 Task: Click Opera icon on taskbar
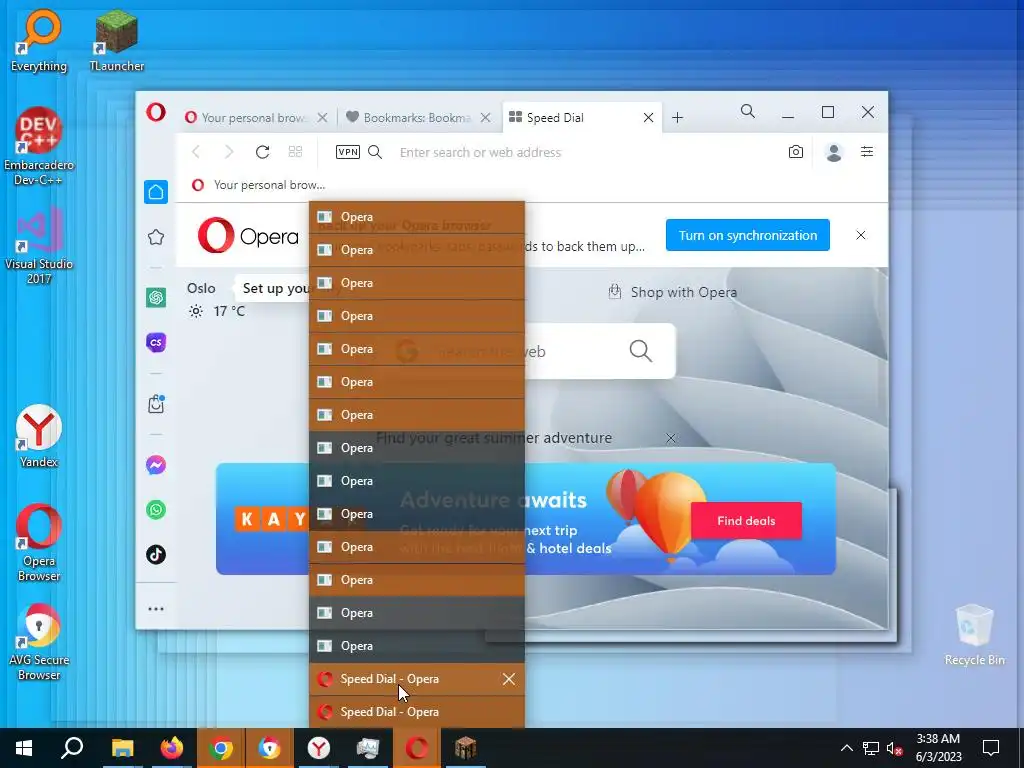tap(417, 748)
